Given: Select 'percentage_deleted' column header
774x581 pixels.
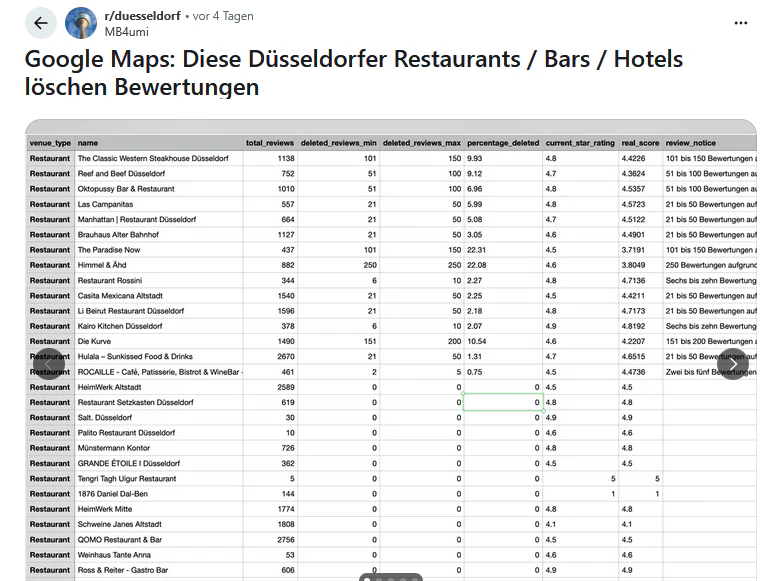Looking at the screenshot, I should coord(503,143).
